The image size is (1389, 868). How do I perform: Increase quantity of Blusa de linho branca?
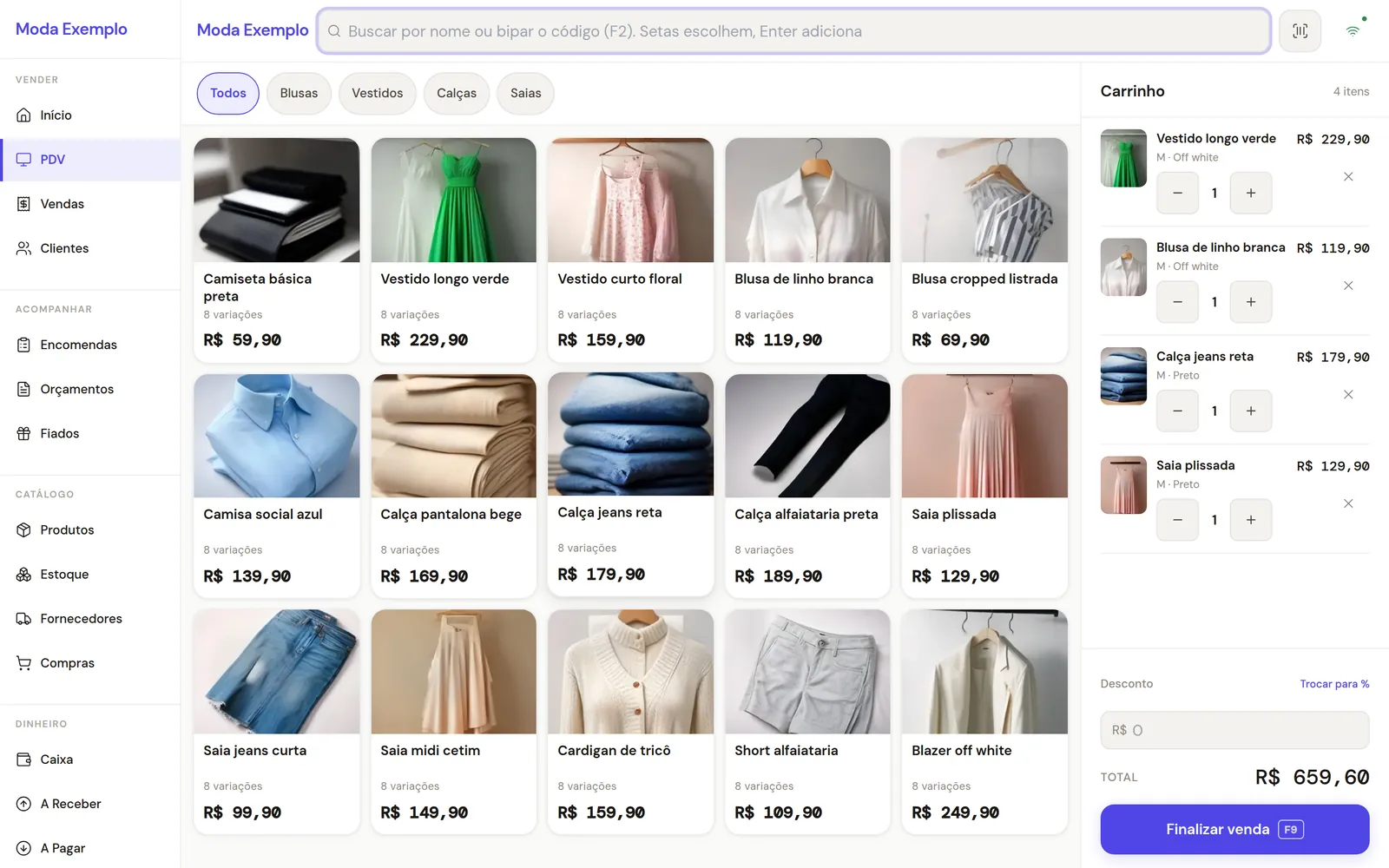click(1251, 302)
